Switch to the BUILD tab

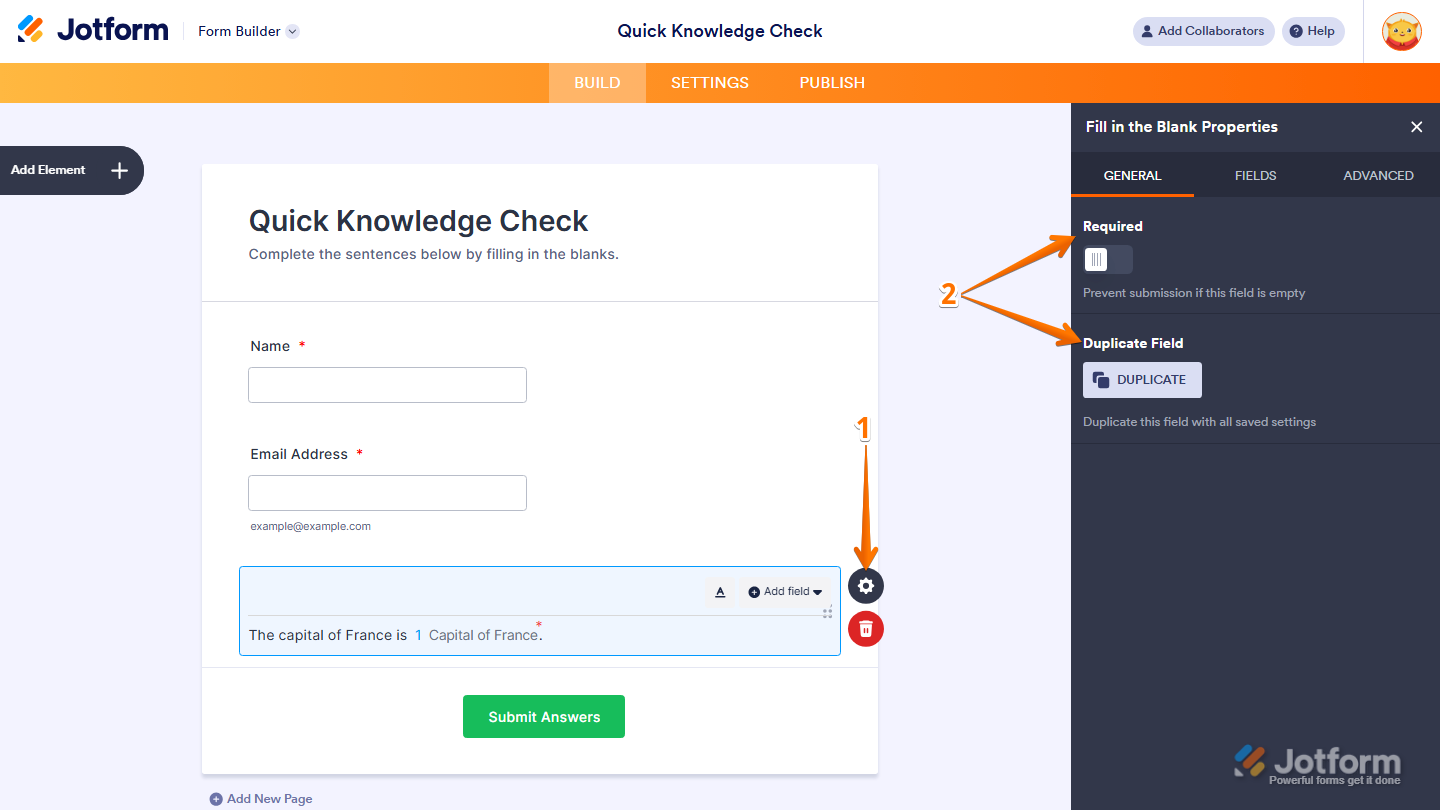point(597,83)
